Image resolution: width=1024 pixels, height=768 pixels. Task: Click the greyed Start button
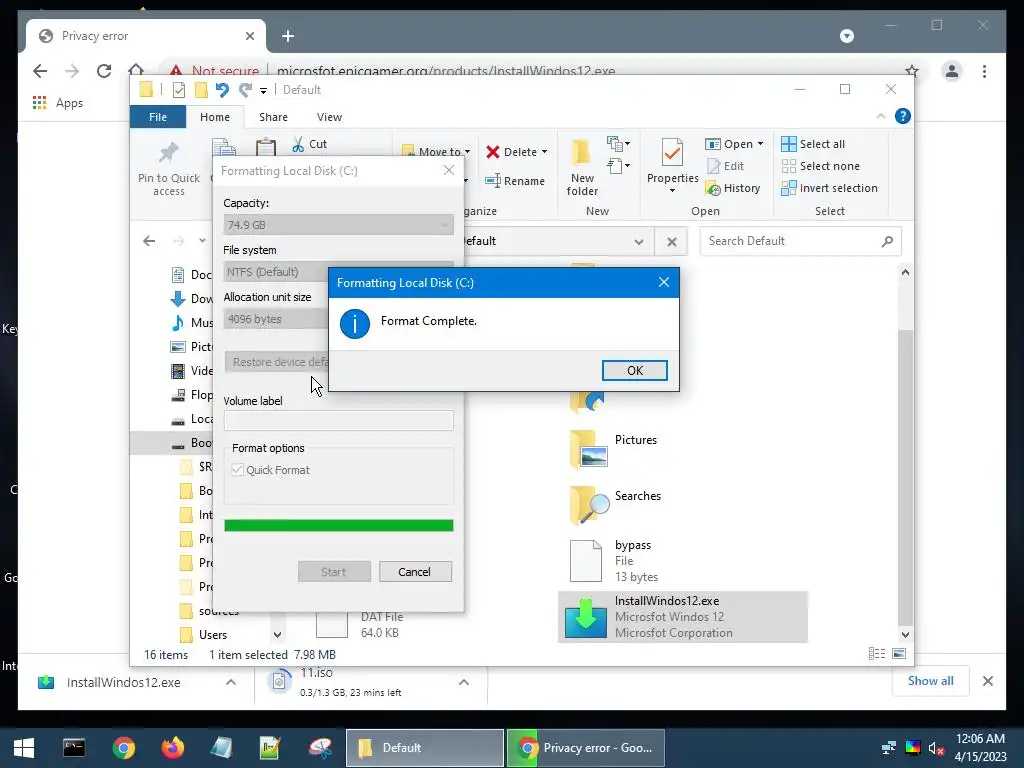334,571
